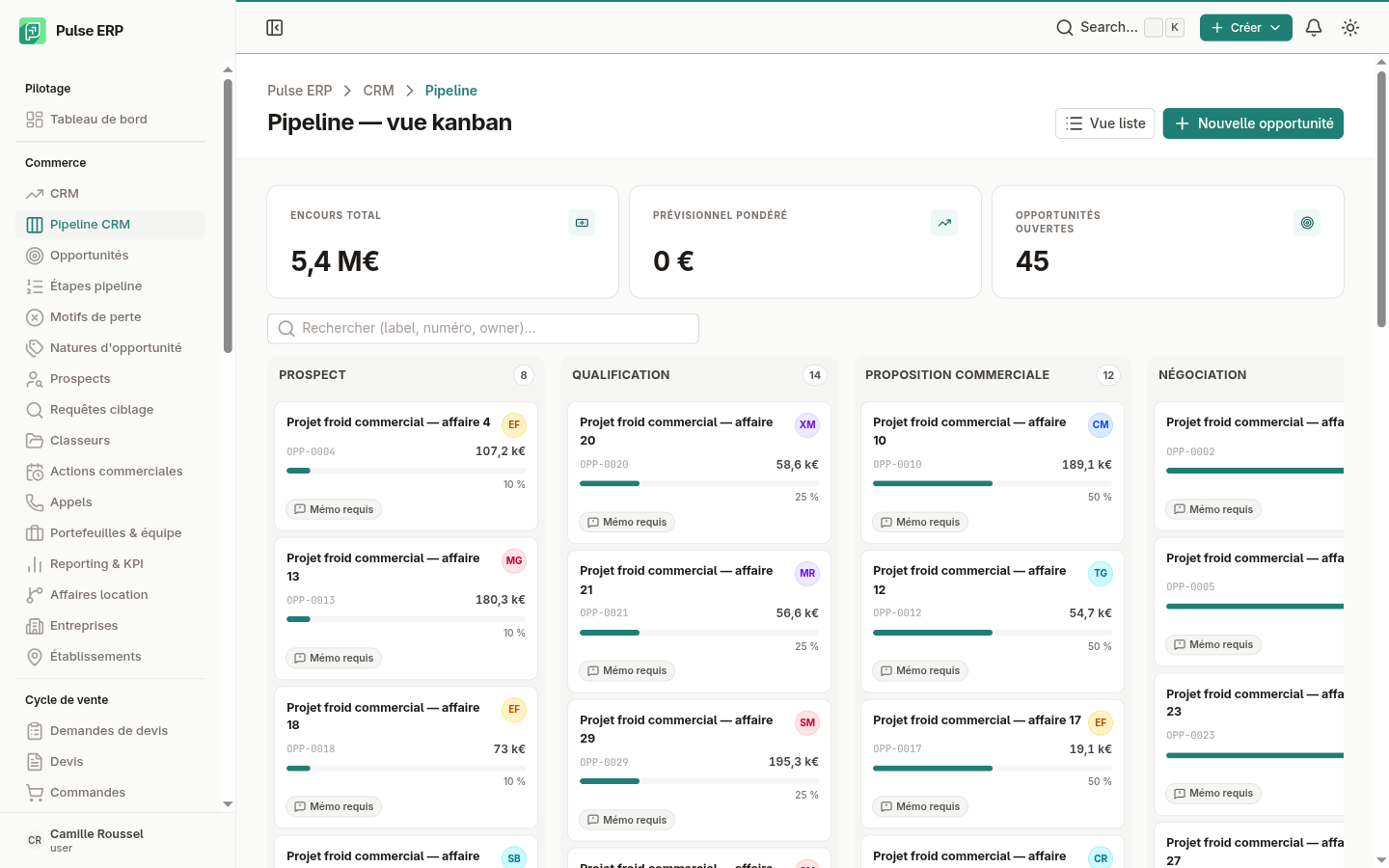Open Tableau de bord in sidebar
This screenshot has width=1389, height=868.
[x=110, y=120]
